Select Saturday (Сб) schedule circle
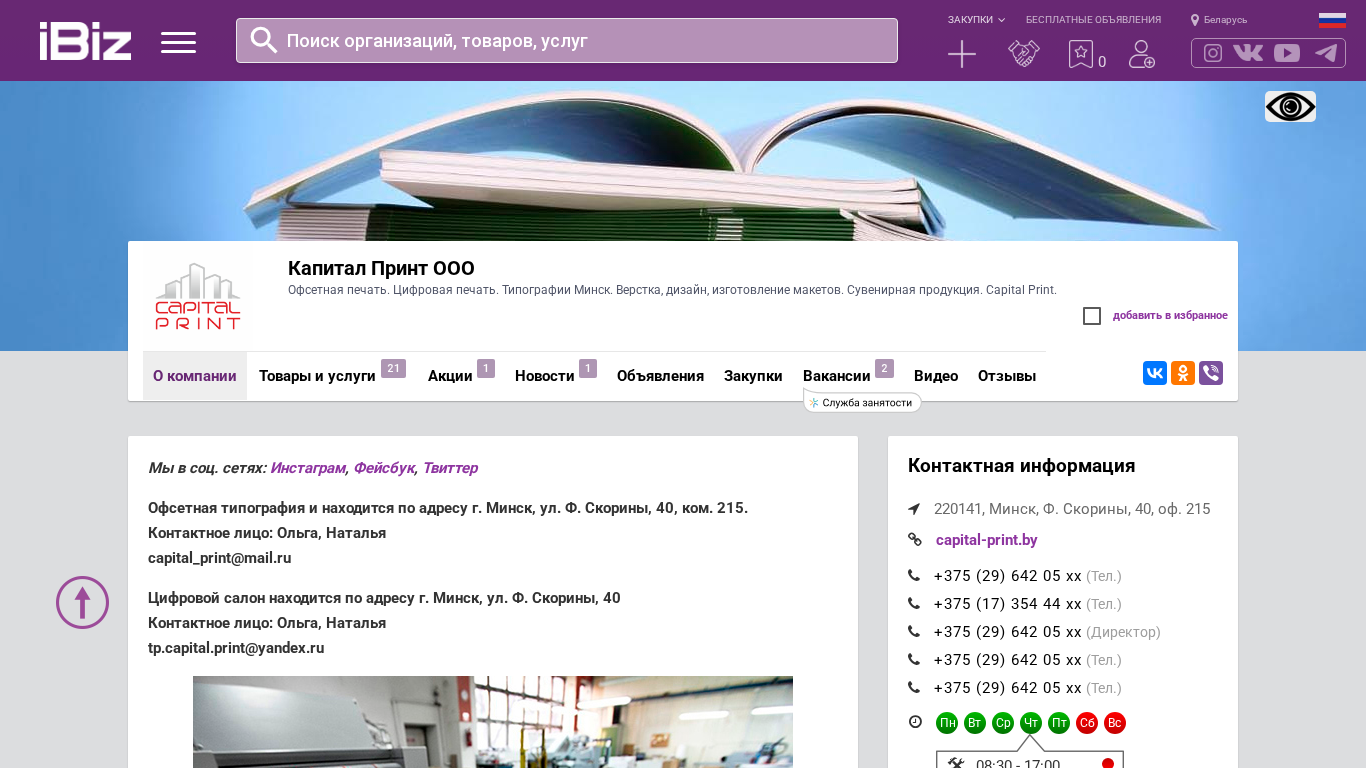 tap(1087, 723)
